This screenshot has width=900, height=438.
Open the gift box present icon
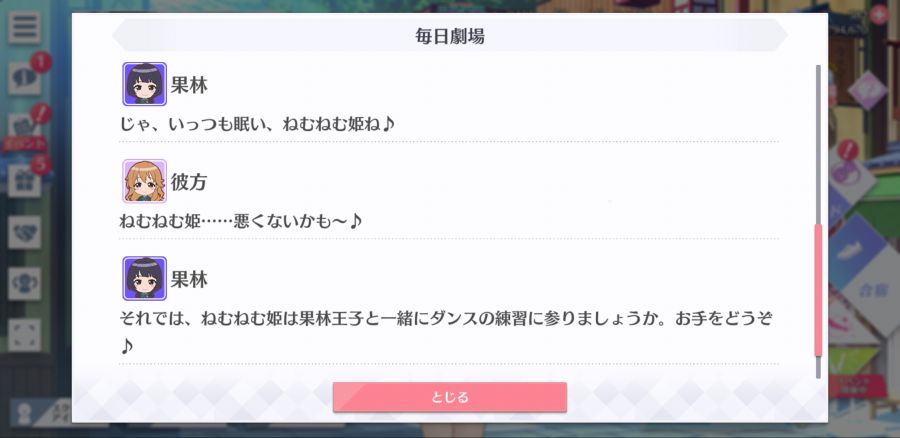24,181
